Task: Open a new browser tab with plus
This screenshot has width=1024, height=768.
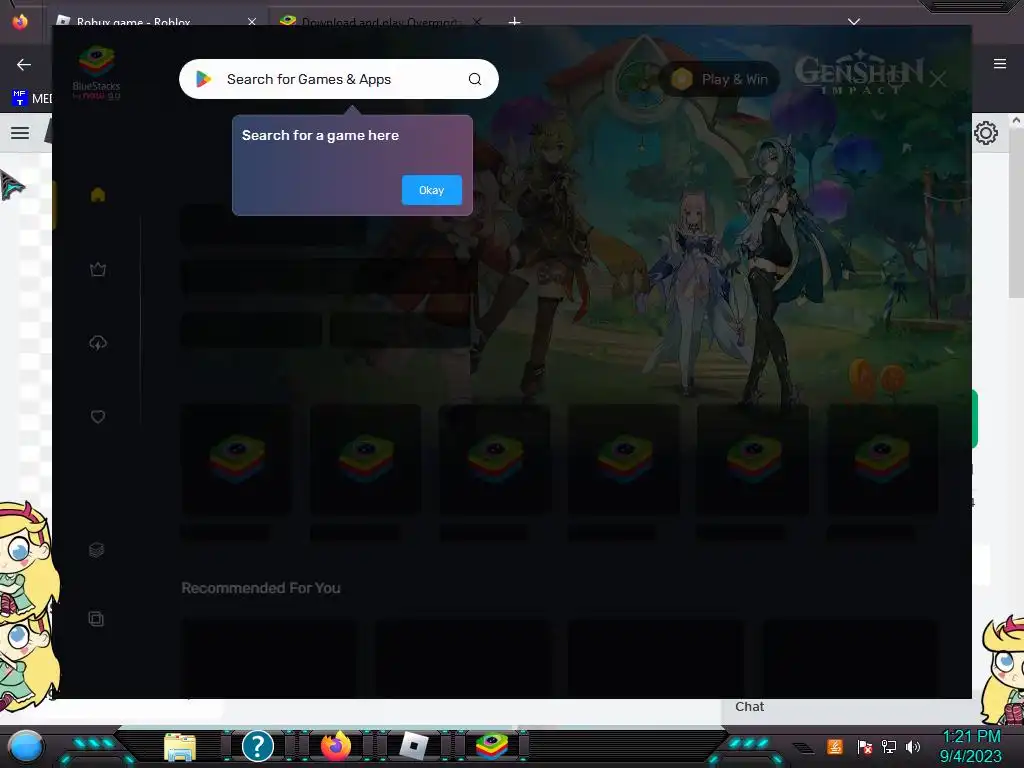Action: click(515, 22)
